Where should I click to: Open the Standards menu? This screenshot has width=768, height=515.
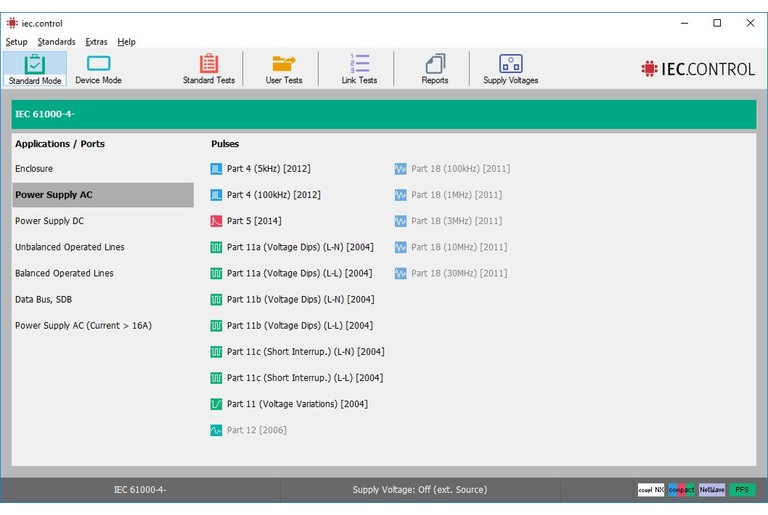coord(56,42)
